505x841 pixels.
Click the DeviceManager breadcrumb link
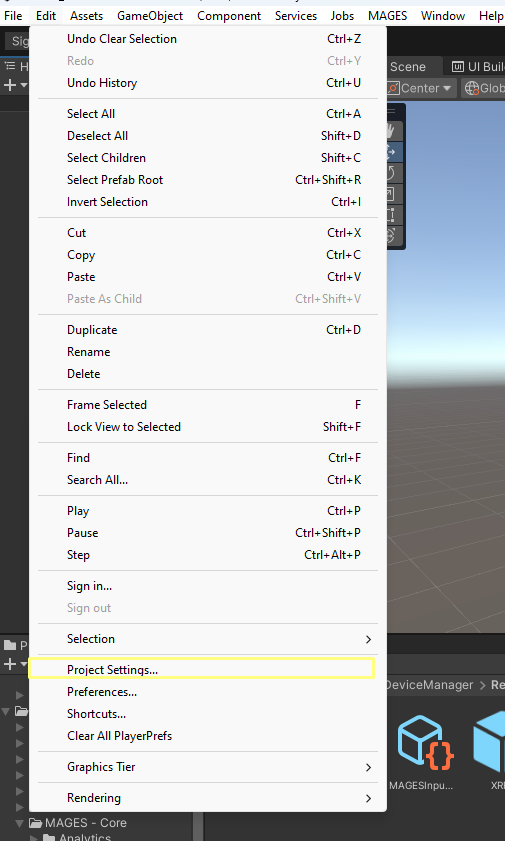(429, 685)
